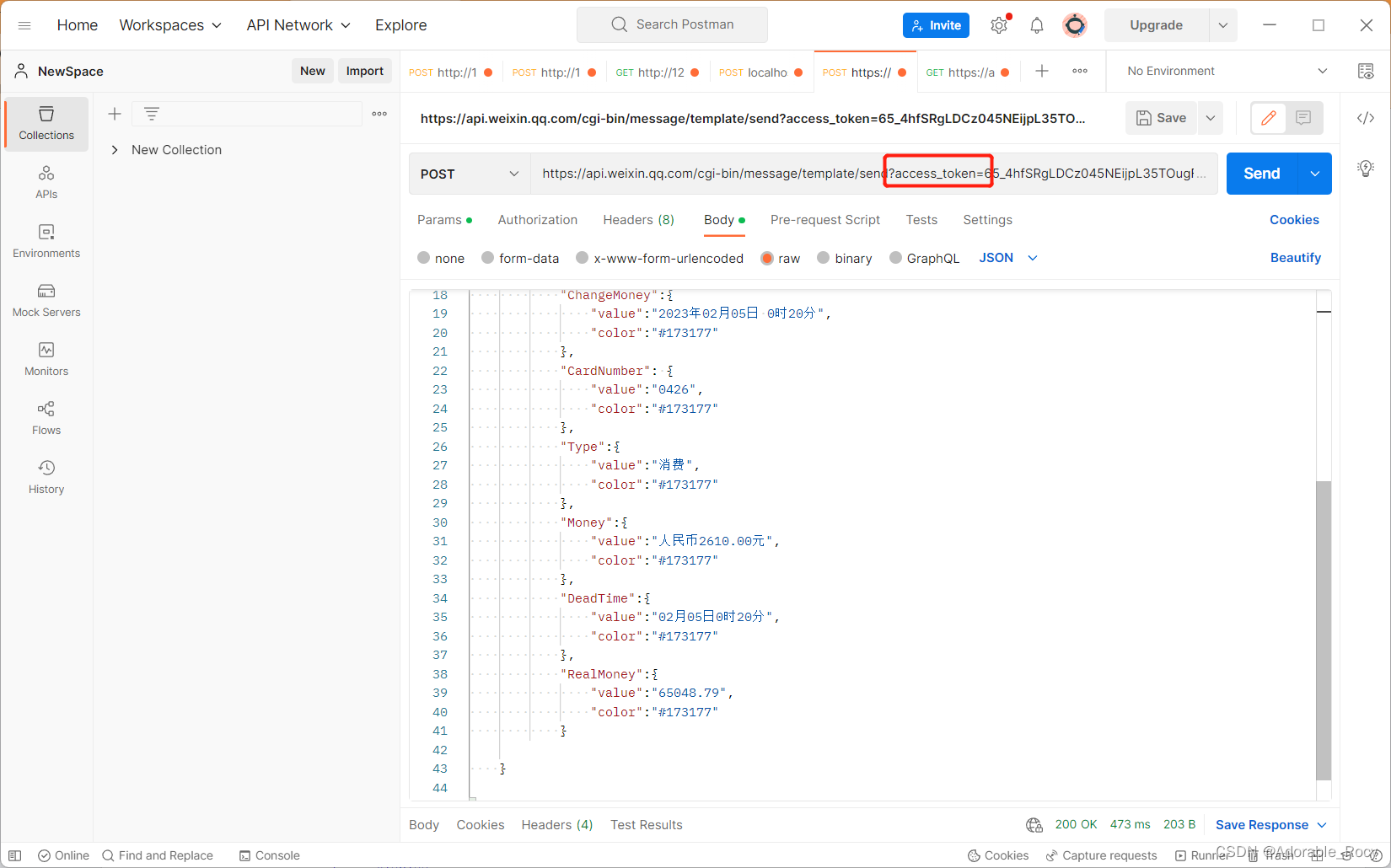Open Mock Servers in the sidebar
Image resolution: width=1391 pixels, height=868 pixels.
coord(46,301)
